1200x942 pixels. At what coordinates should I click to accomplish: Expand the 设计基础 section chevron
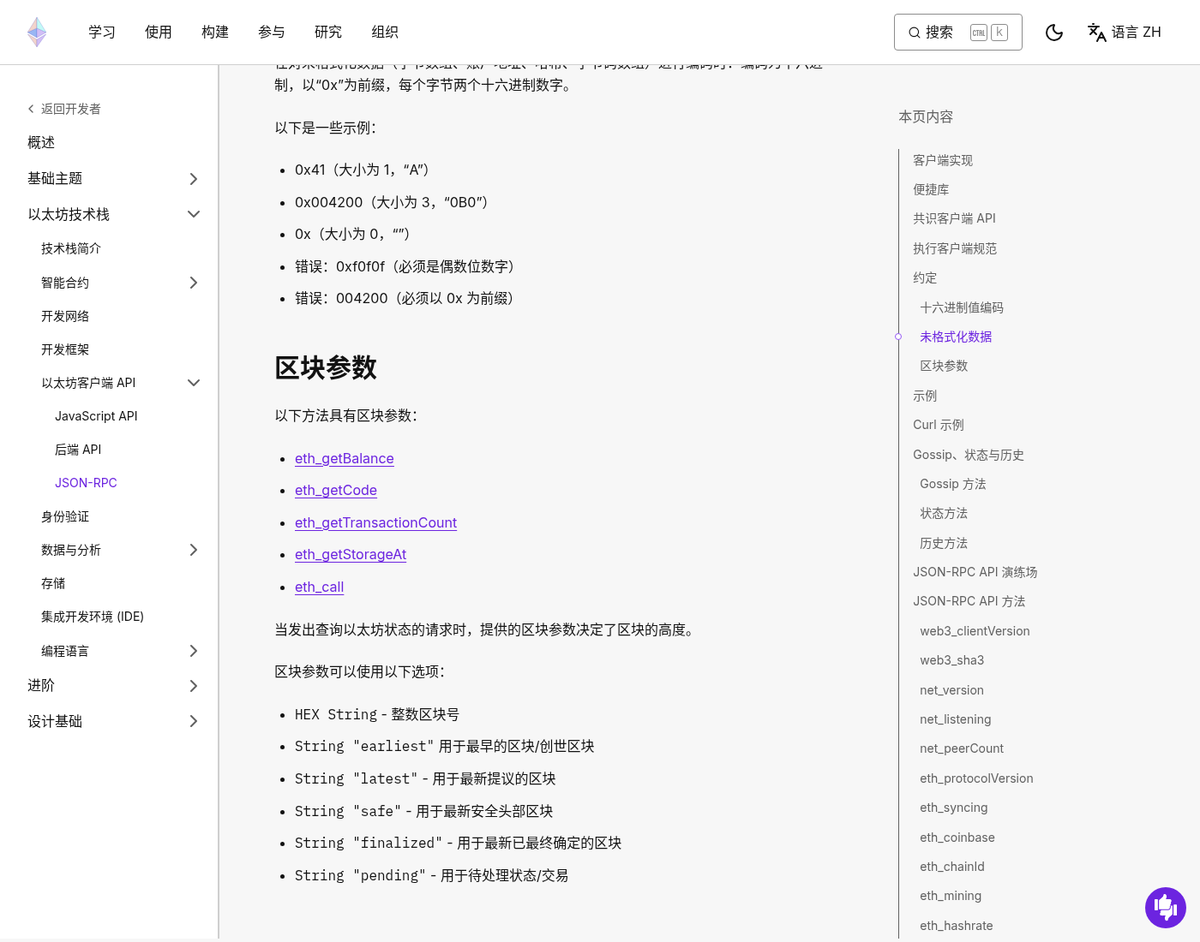pos(194,721)
